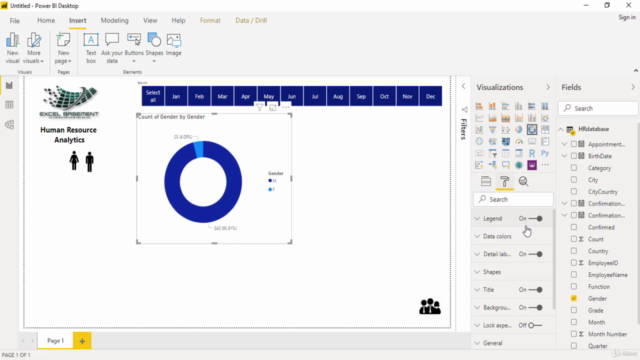Add a new page with plus button

[x=82, y=341]
